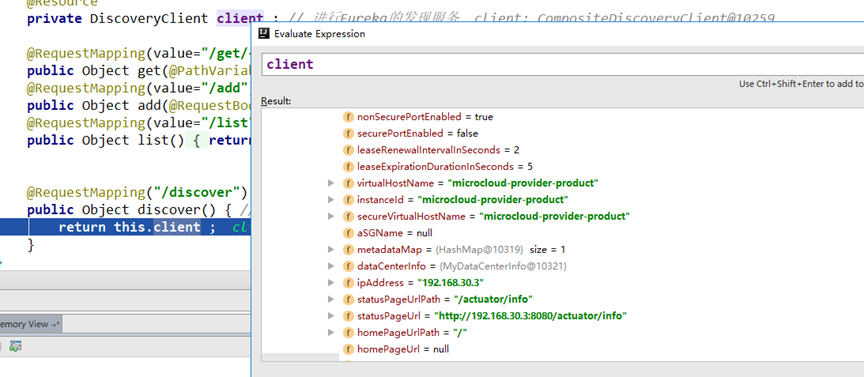Select the aSGName field icon
Image resolution: width=864 pixels, height=377 pixels.
348,233
